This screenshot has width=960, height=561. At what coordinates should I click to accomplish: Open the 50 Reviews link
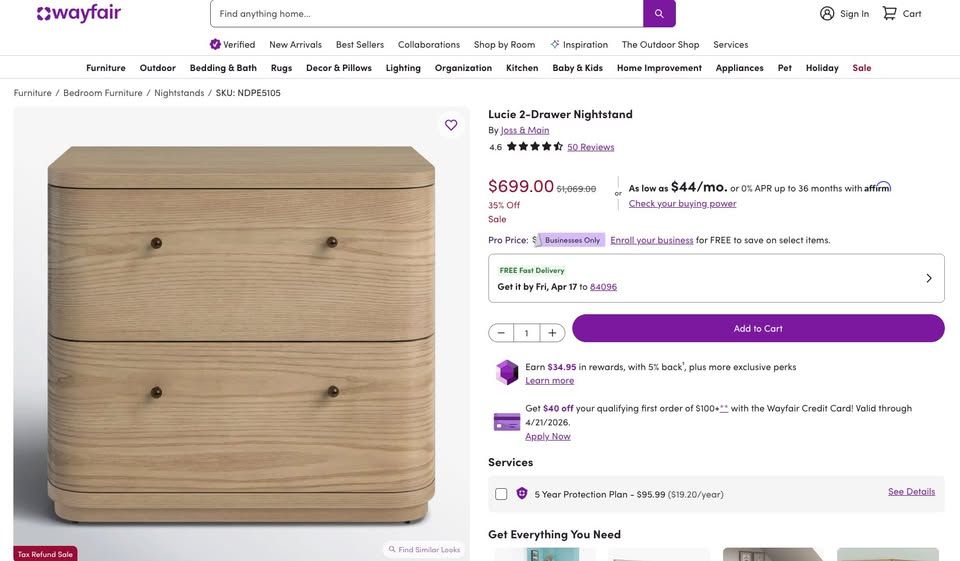coord(591,147)
